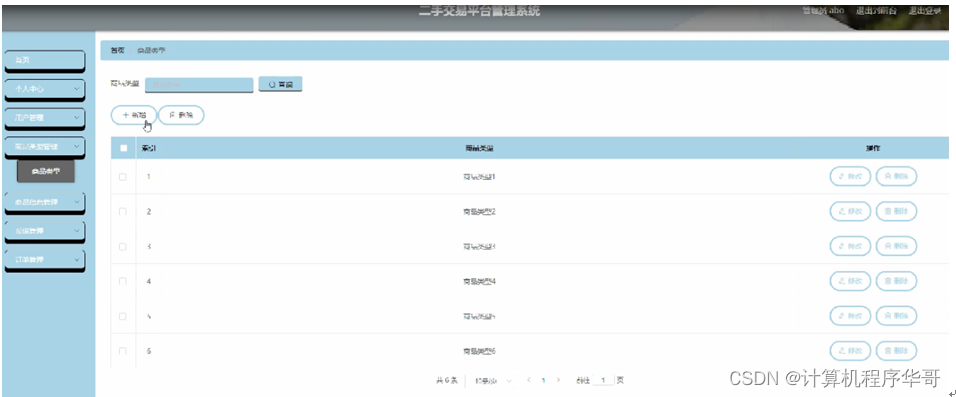Expand the 用户管理 sidebar menu
The image size is (956, 397).
(44, 118)
